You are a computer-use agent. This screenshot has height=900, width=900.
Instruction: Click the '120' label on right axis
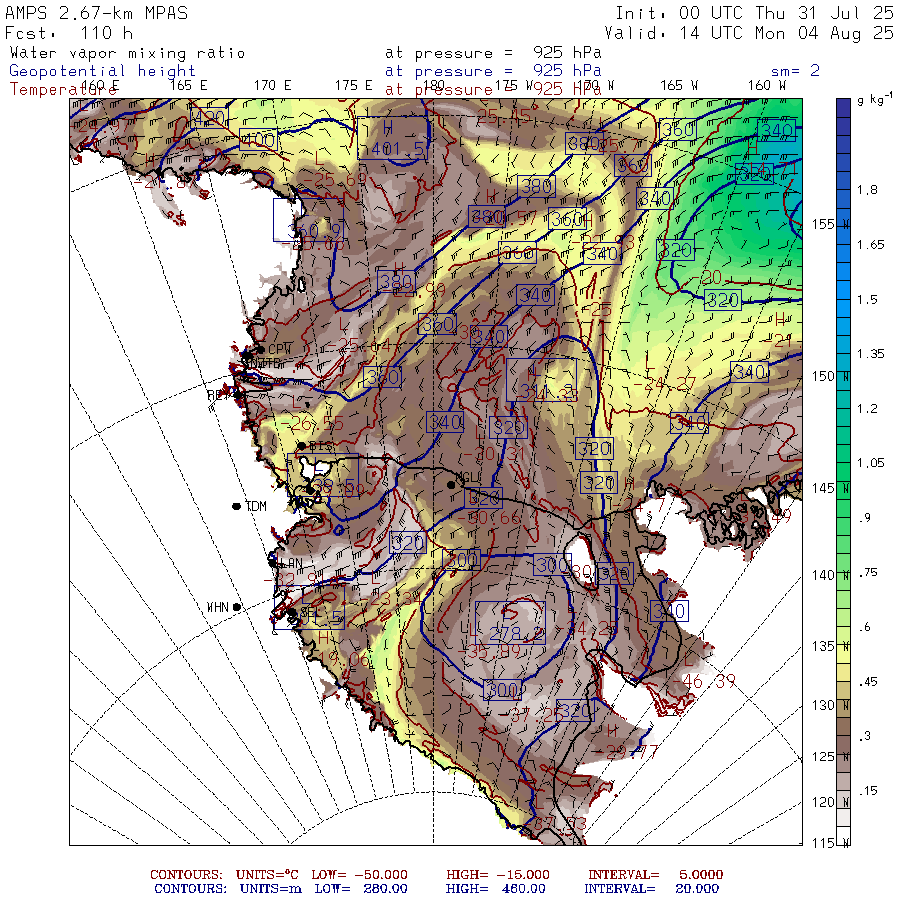824,802
